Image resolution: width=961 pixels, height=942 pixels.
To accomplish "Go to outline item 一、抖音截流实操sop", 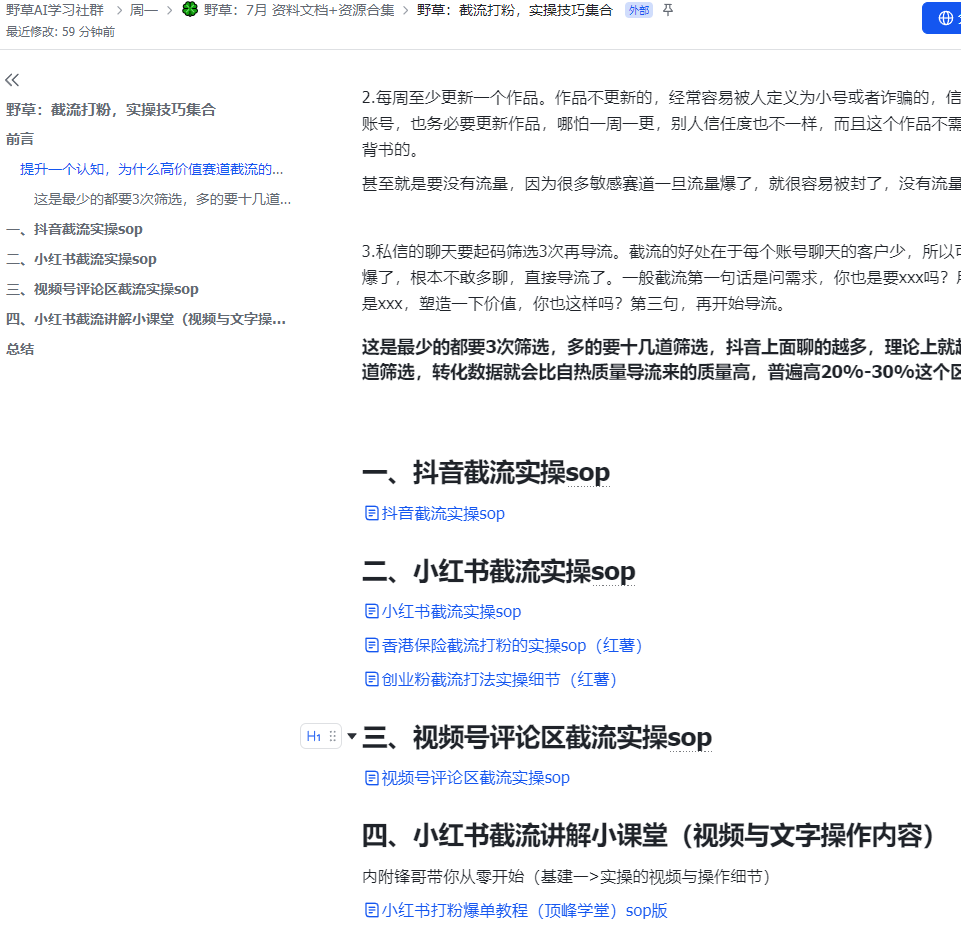I will click(x=74, y=229).
